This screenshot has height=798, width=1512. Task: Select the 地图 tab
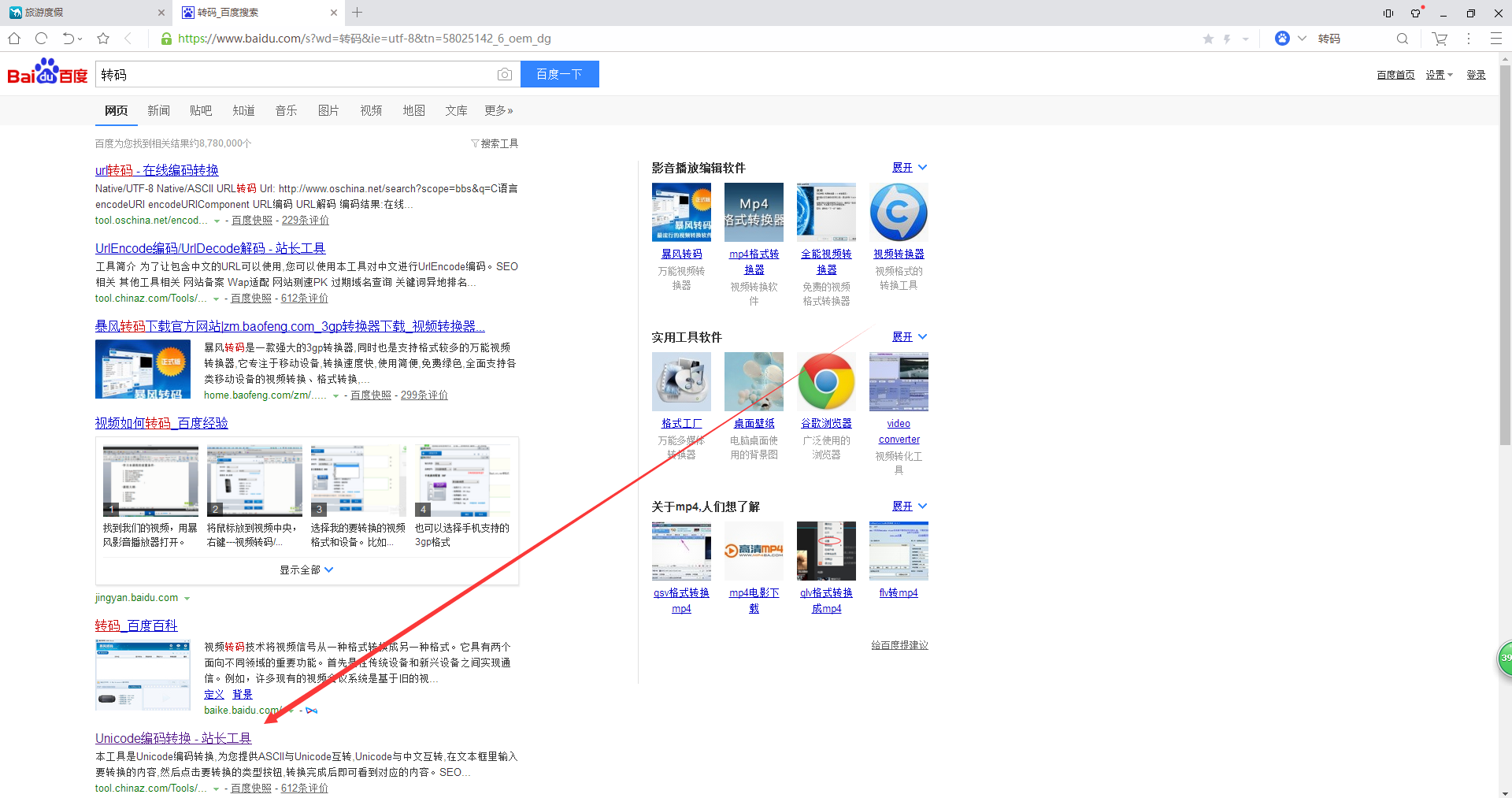pos(413,110)
